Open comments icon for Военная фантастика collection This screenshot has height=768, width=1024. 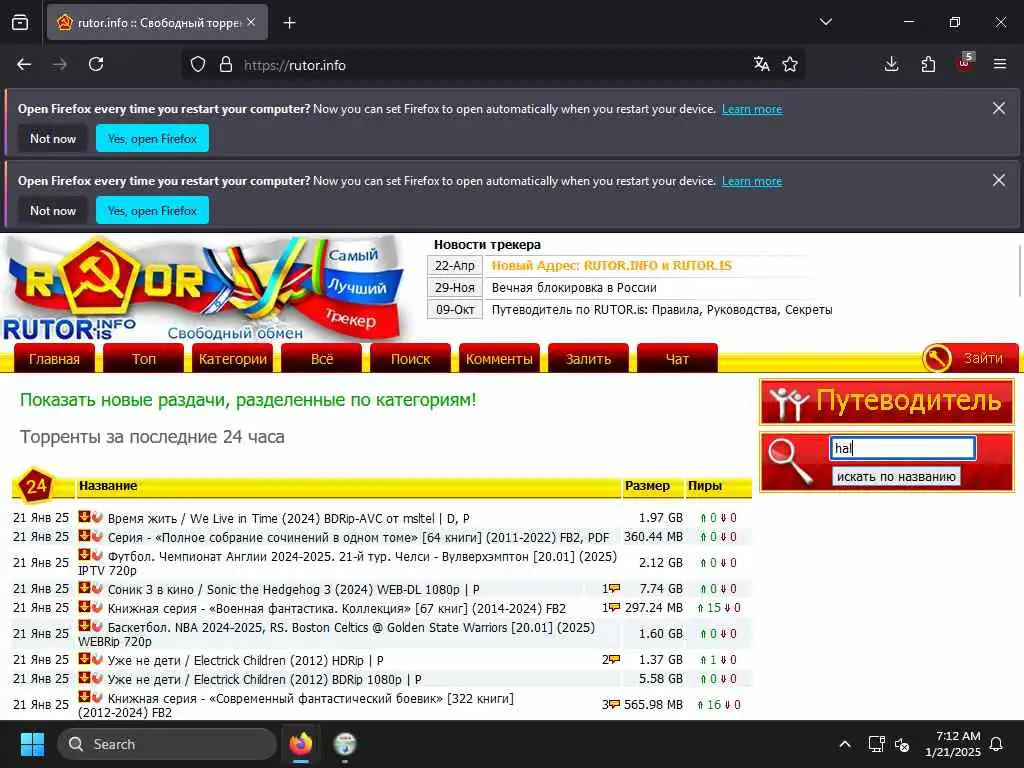coord(614,607)
